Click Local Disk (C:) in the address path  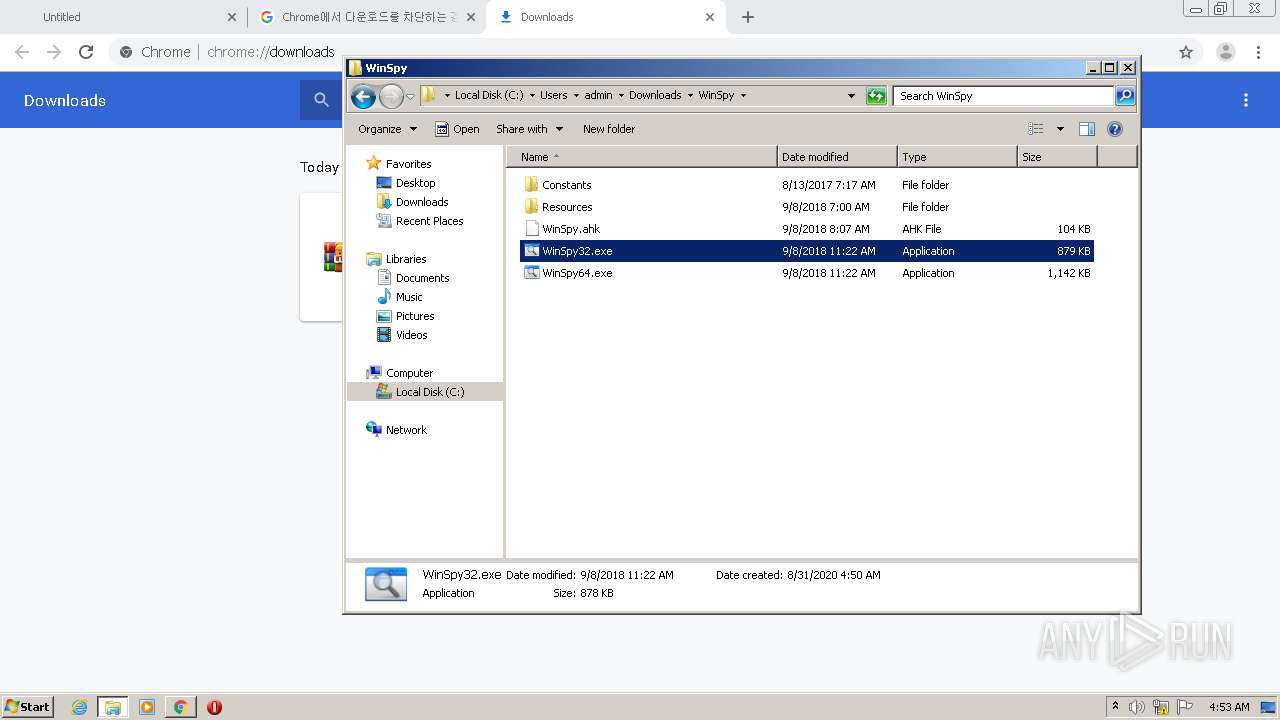point(488,95)
